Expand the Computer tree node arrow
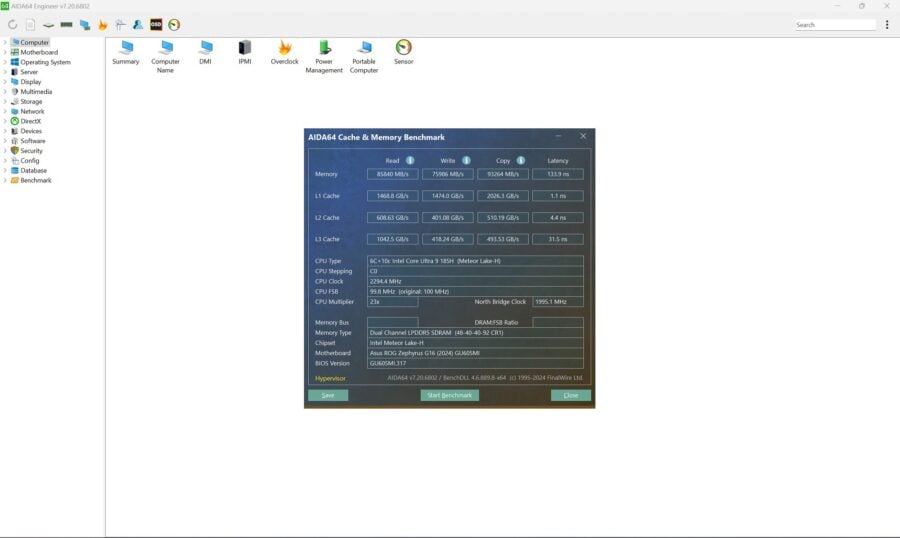The image size is (900, 538). (5, 42)
